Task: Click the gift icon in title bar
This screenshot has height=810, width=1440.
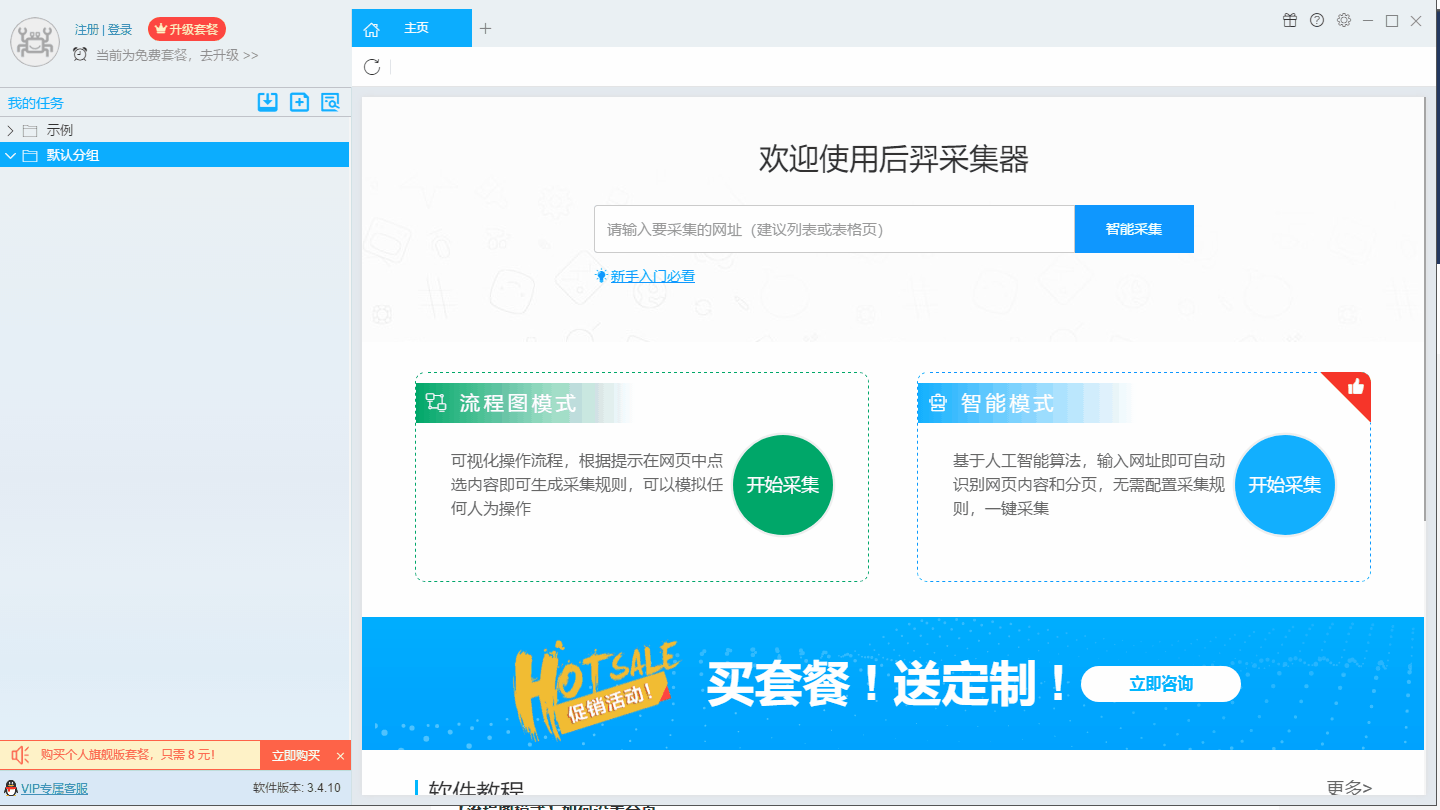Action: [1290, 20]
